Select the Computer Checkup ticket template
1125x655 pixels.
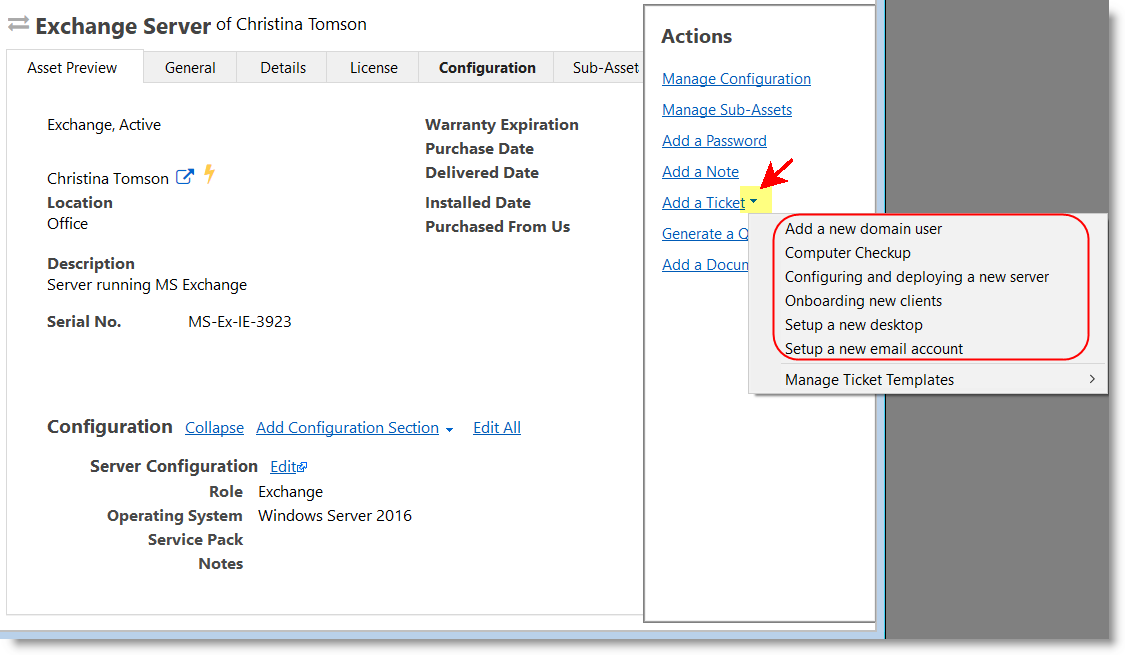847,253
